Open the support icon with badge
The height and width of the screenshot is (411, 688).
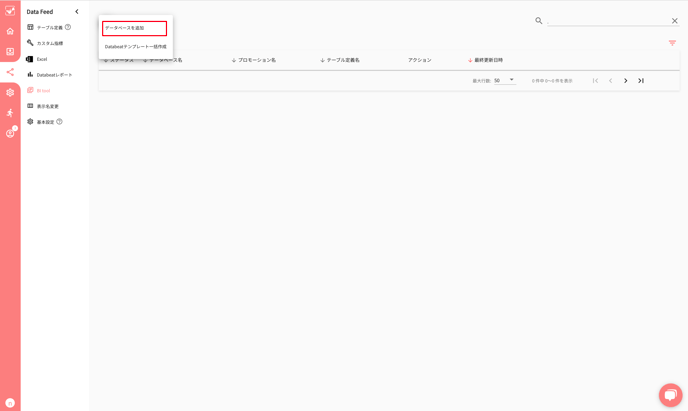[x=11, y=133]
